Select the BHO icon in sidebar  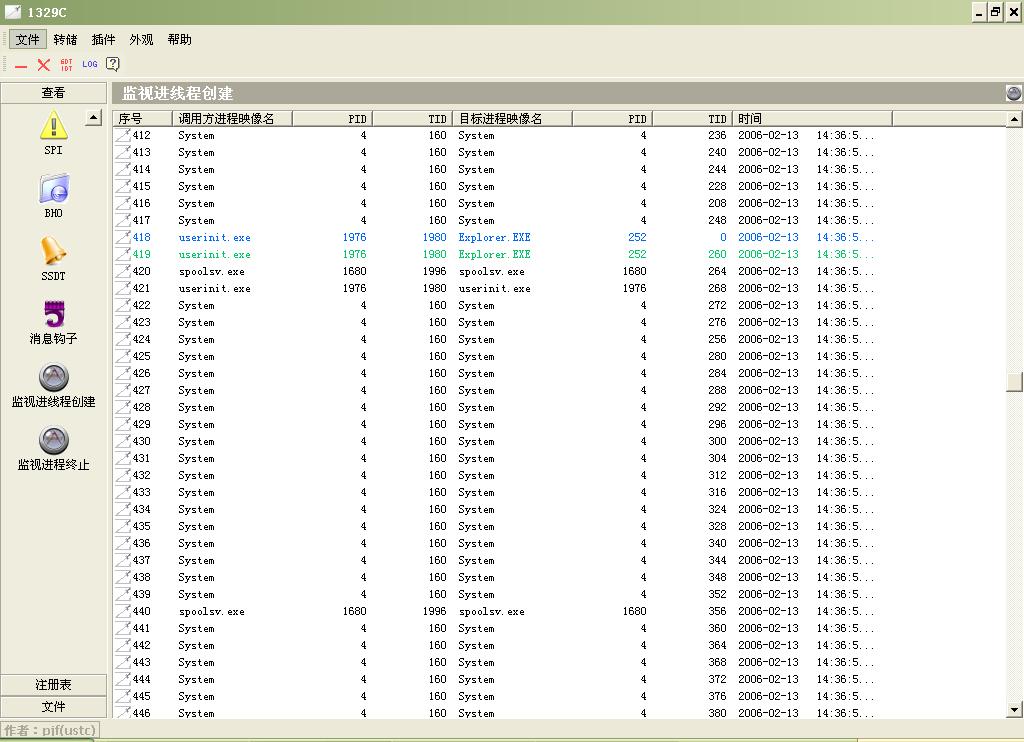pyautogui.click(x=53, y=189)
